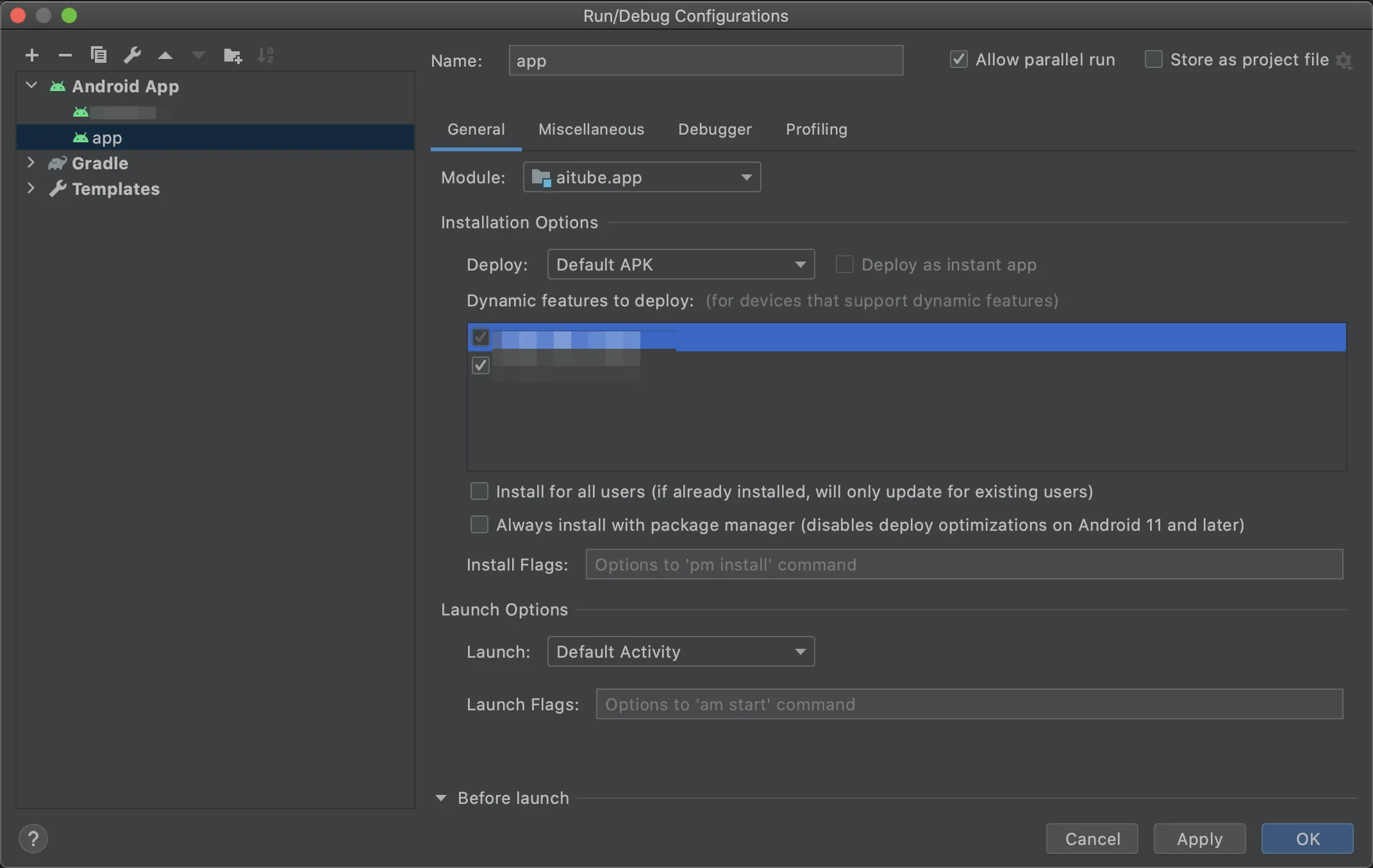
Task: Switch to the Debugger tab
Action: pyautogui.click(x=715, y=129)
